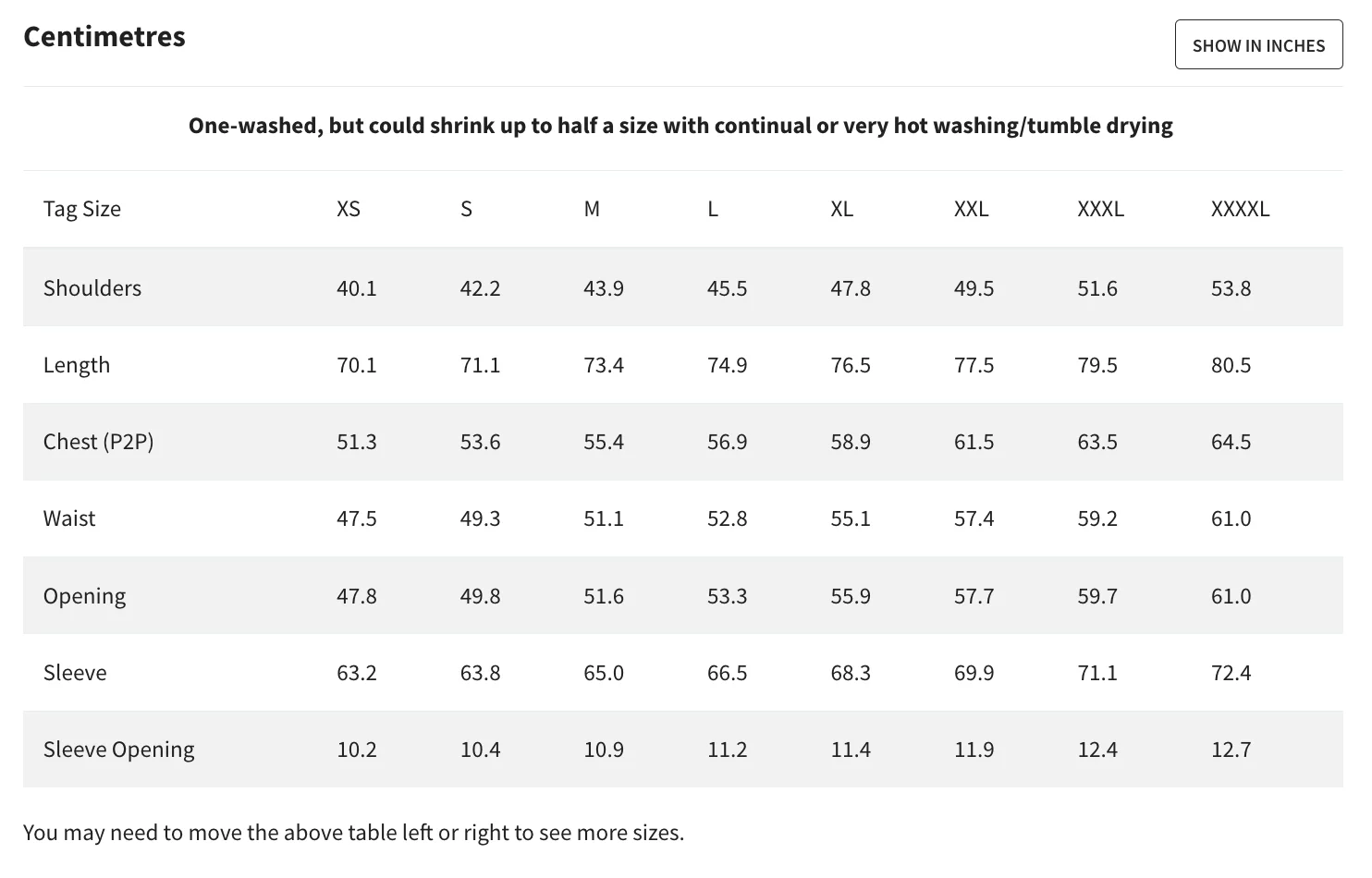
Task: Select the Length row label
Action: [x=77, y=365]
